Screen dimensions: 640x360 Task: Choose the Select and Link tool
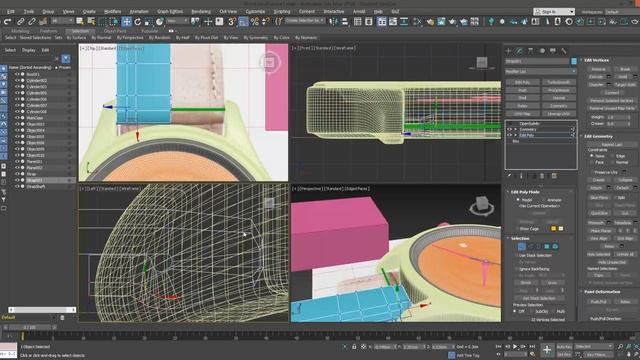click(20, 21)
